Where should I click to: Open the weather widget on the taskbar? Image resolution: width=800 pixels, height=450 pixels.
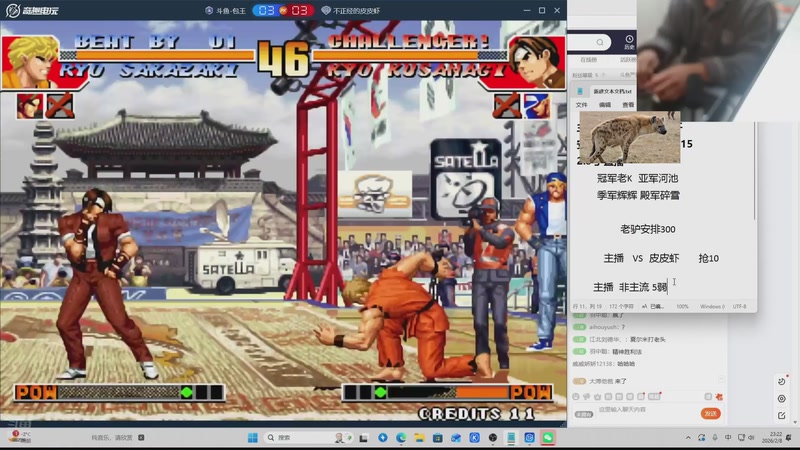point(20,437)
